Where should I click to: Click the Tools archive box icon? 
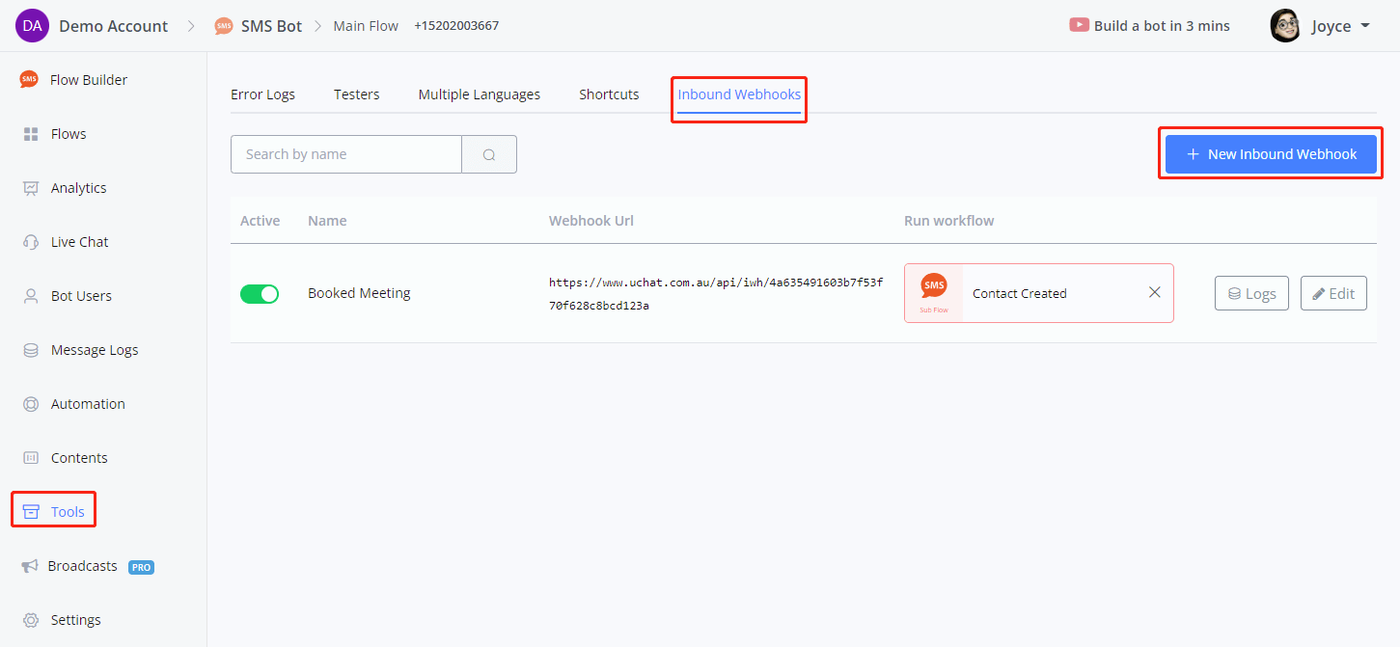click(31, 512)
